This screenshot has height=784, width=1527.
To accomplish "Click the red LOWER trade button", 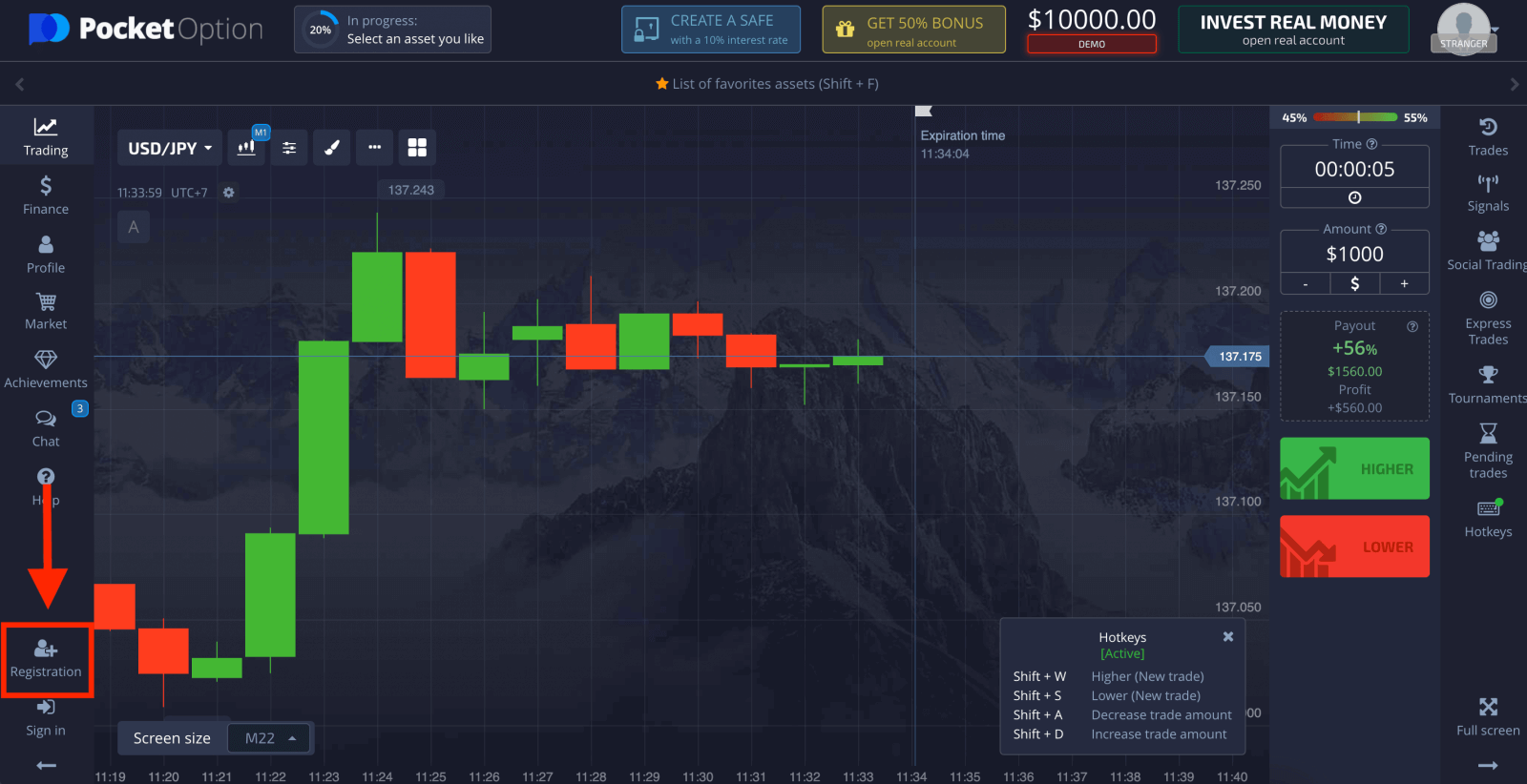I will click(1354, 547).
